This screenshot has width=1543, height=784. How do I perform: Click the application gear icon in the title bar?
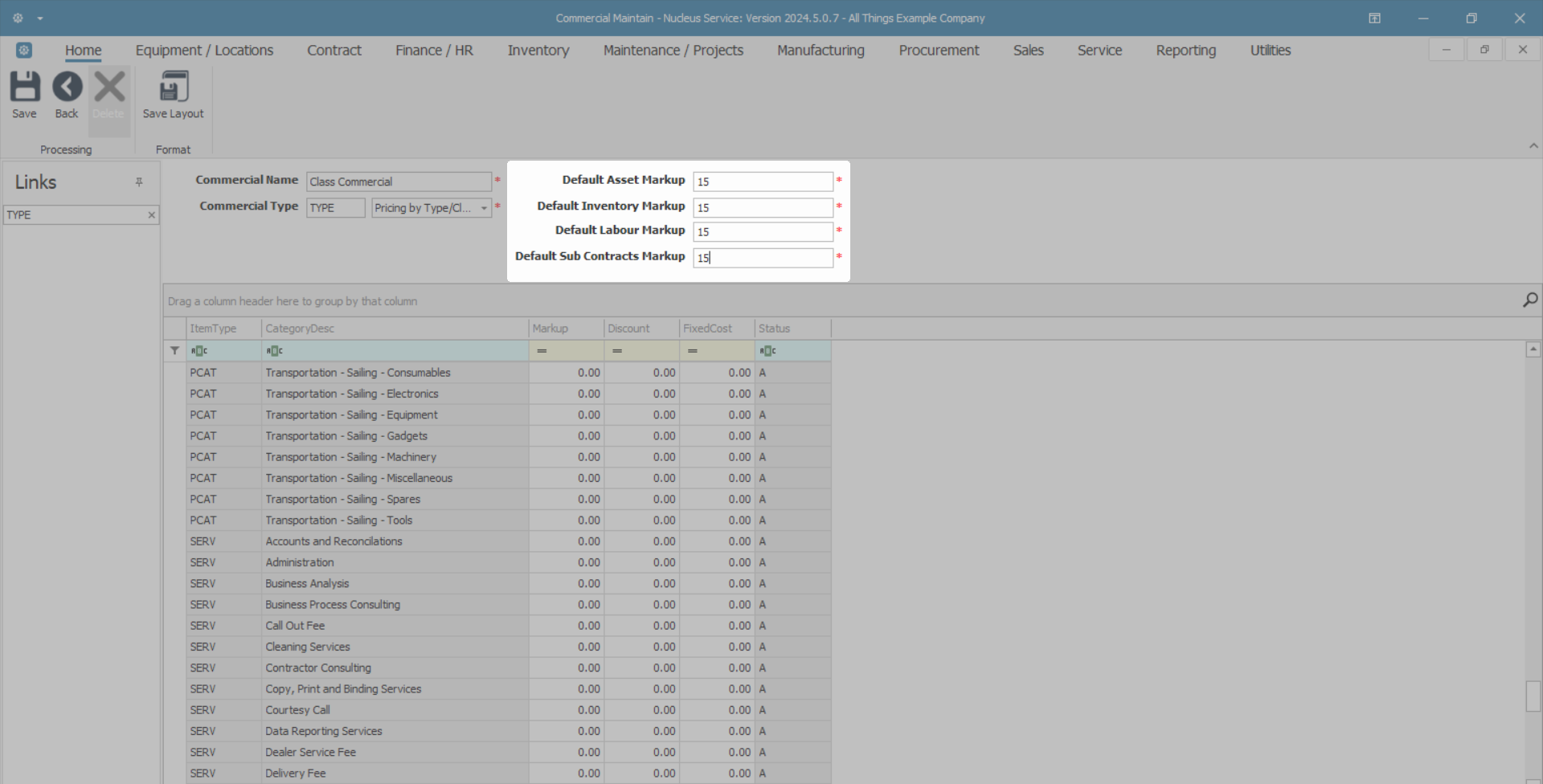pyautogui.click(x=18, y=18)
